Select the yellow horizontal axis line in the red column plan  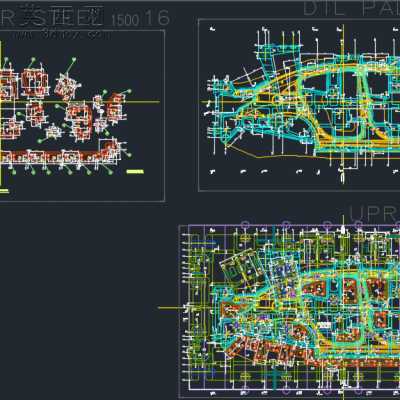coord(80,102)
